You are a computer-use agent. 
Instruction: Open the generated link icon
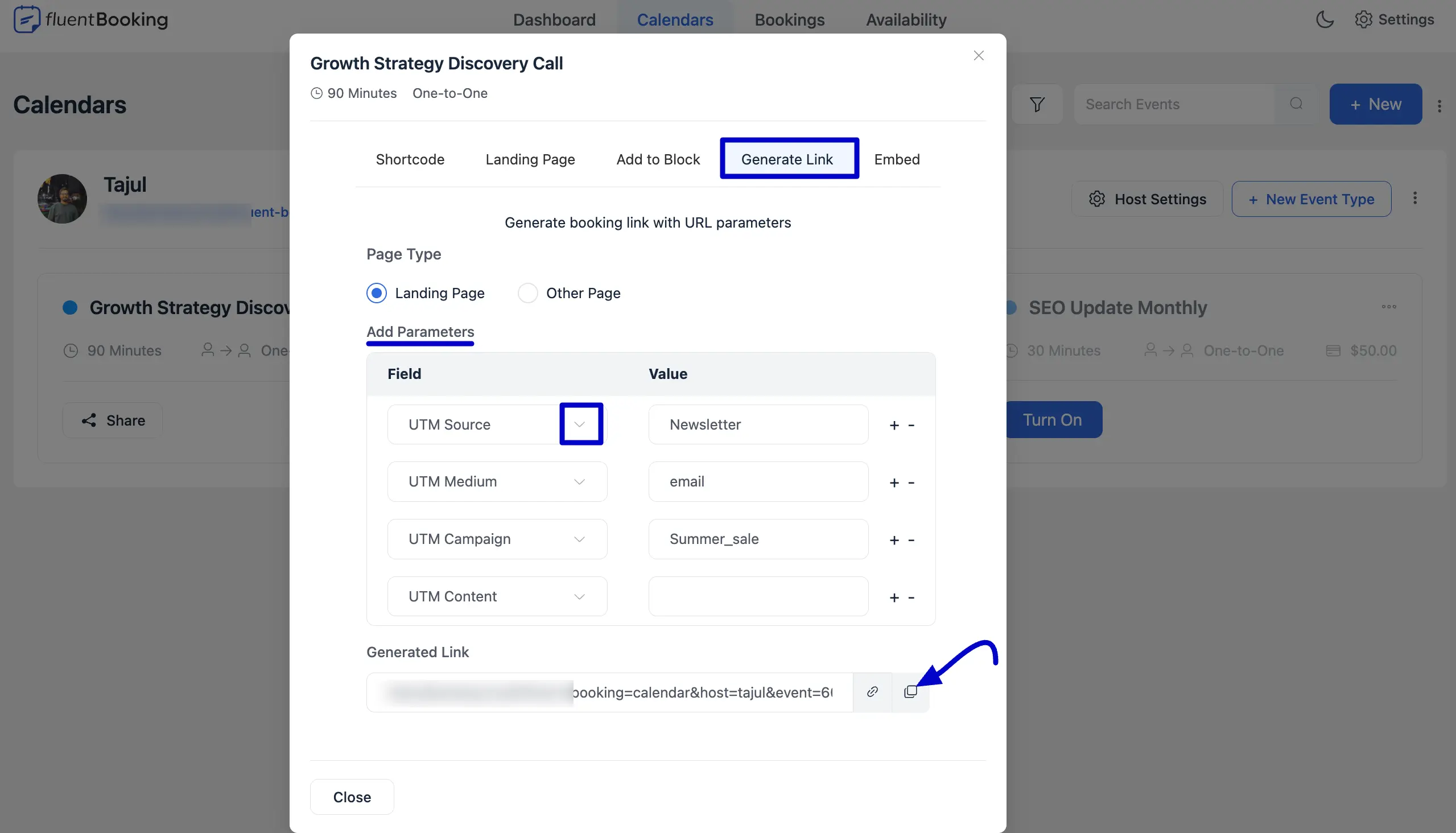point(872,692)
